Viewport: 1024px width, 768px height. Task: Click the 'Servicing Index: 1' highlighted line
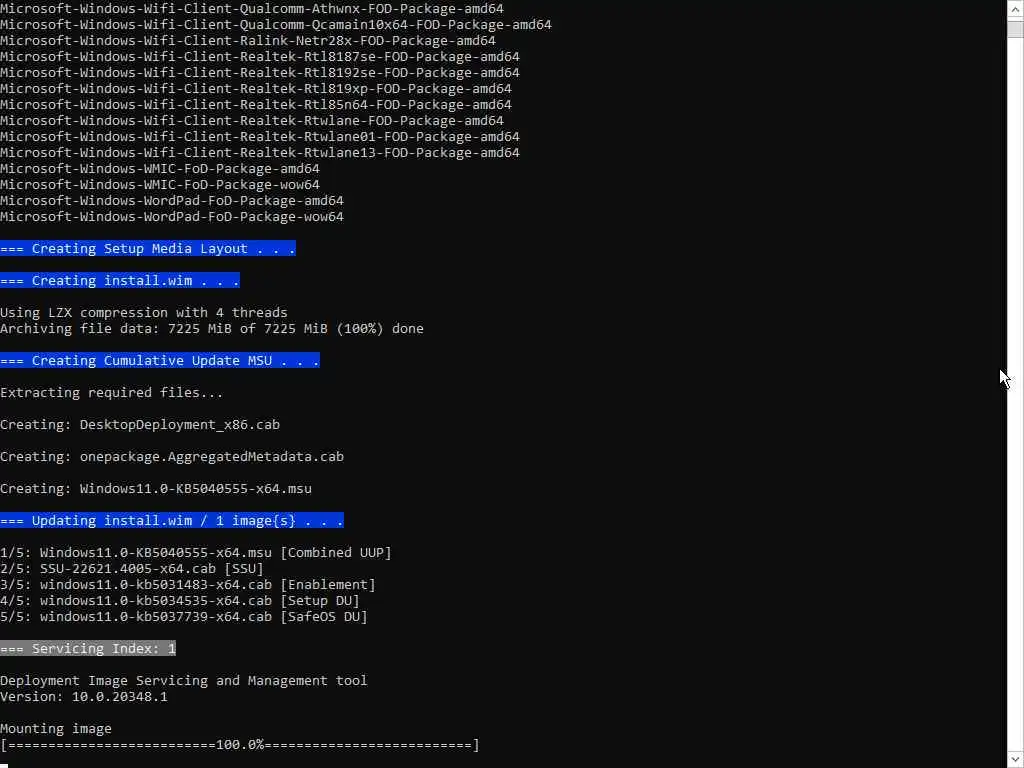[88, 648]
